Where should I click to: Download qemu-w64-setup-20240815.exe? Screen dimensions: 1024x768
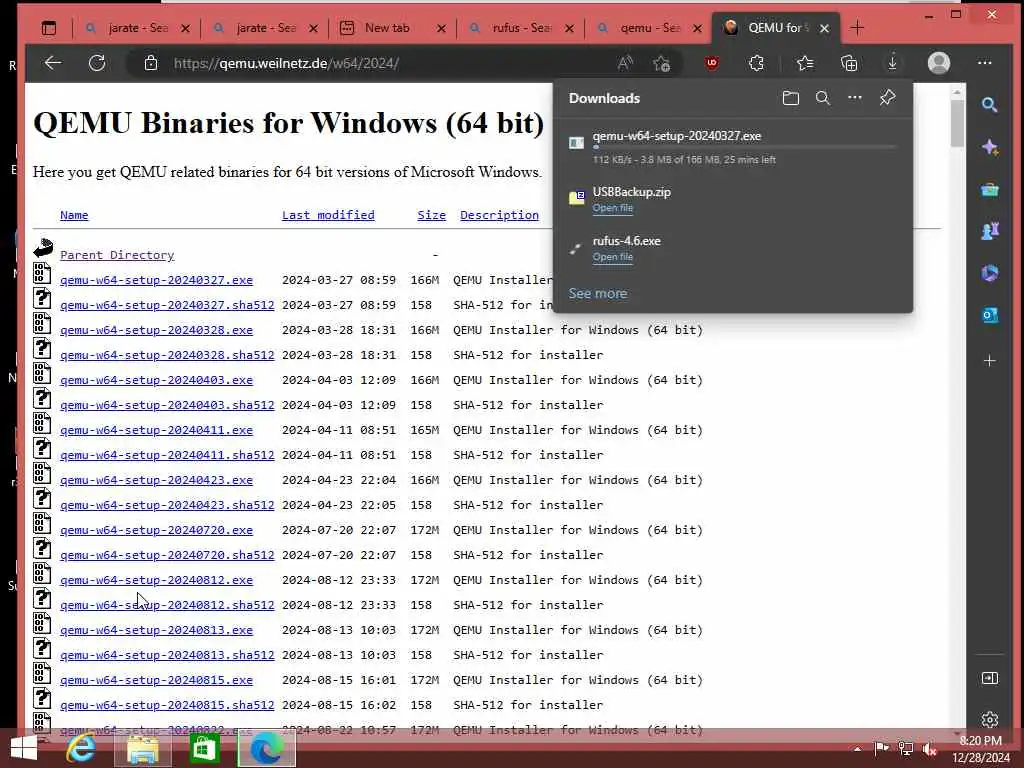156,680
